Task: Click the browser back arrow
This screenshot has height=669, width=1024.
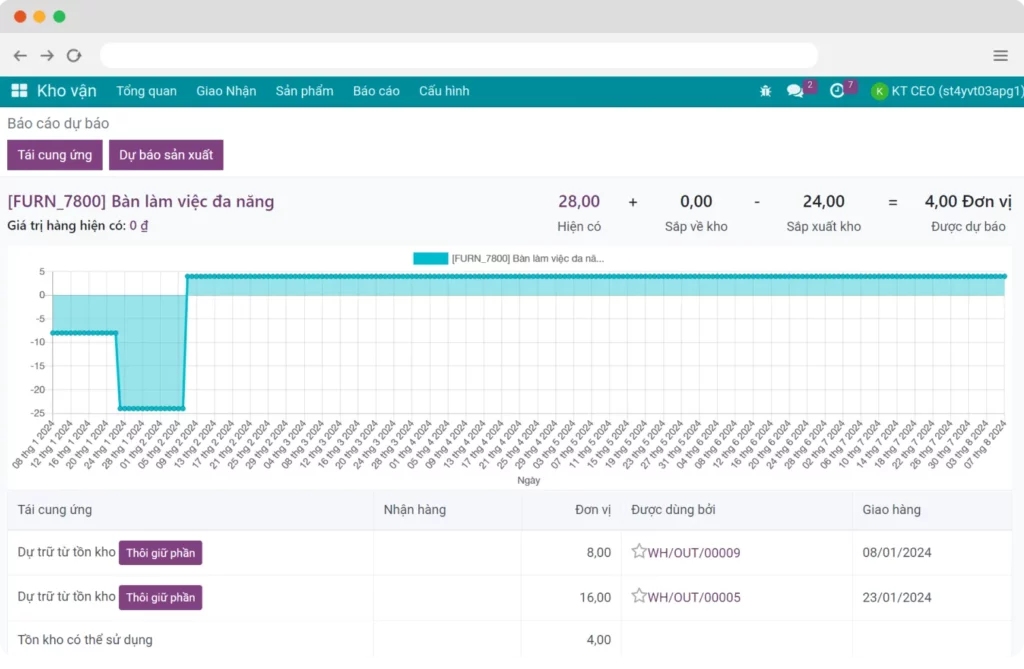Action: click(x=20, y=56)
